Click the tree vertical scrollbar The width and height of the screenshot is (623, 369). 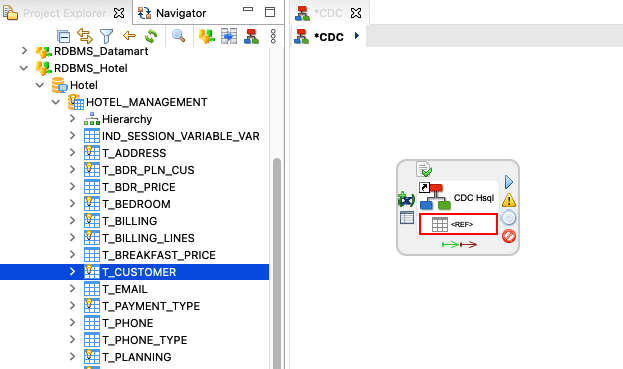pyautogui.click(x=277, y=262)
